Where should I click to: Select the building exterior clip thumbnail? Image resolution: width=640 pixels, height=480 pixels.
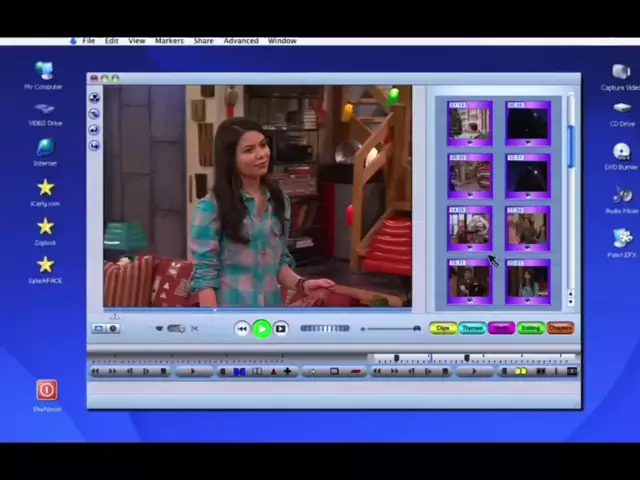(470, 123)
